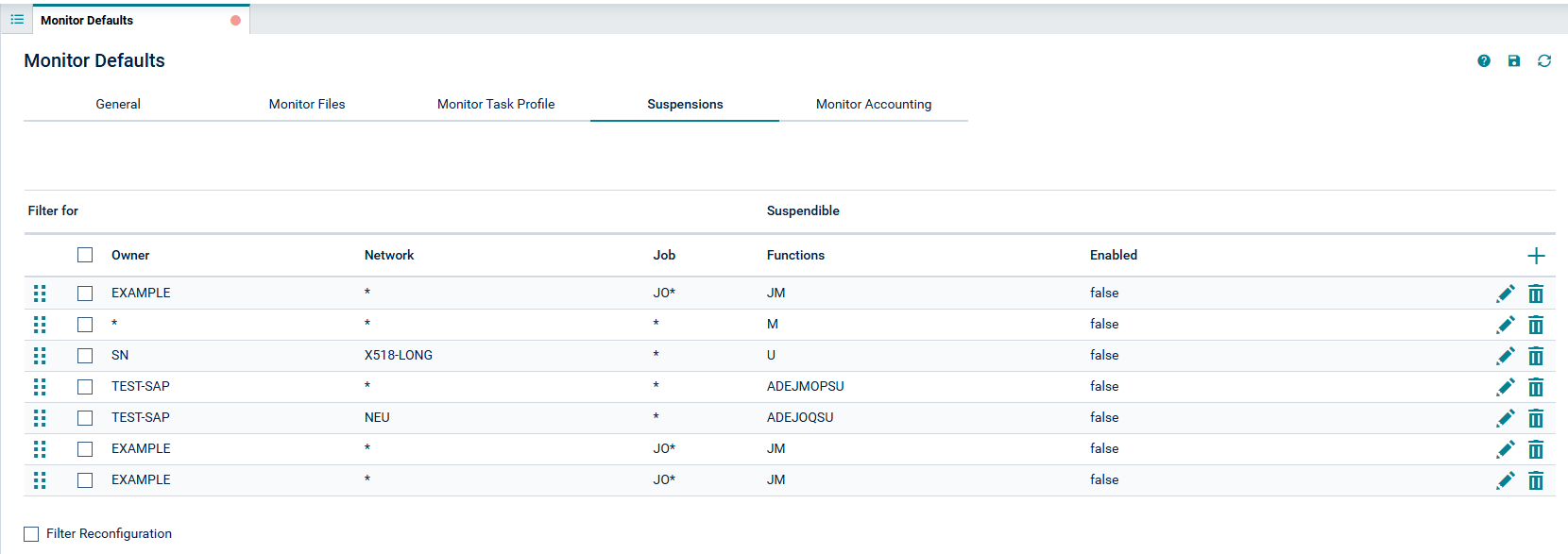Screen dimensions: 1568x554
Task: Select the Suspensions tab
Action: point(685,104)
